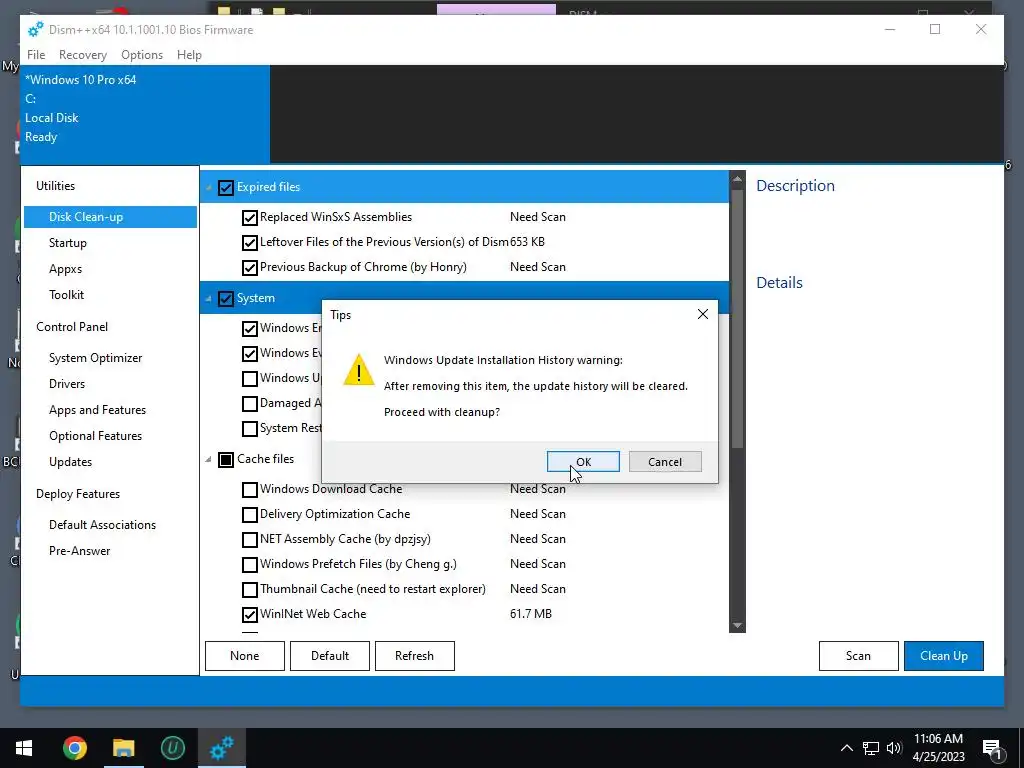
Task: Close the Tips dialog with X
Action: [703, 314]
